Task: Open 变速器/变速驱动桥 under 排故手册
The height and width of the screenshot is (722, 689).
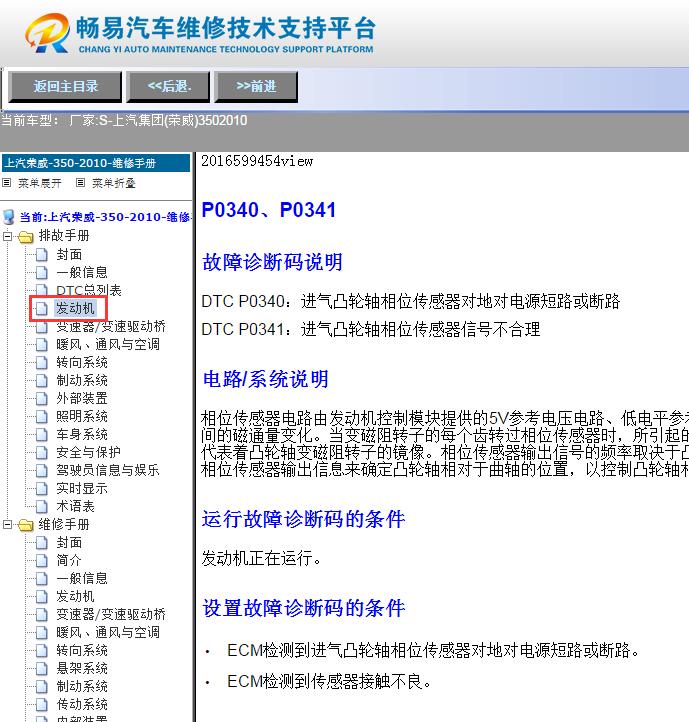Action: click(111, 326)
